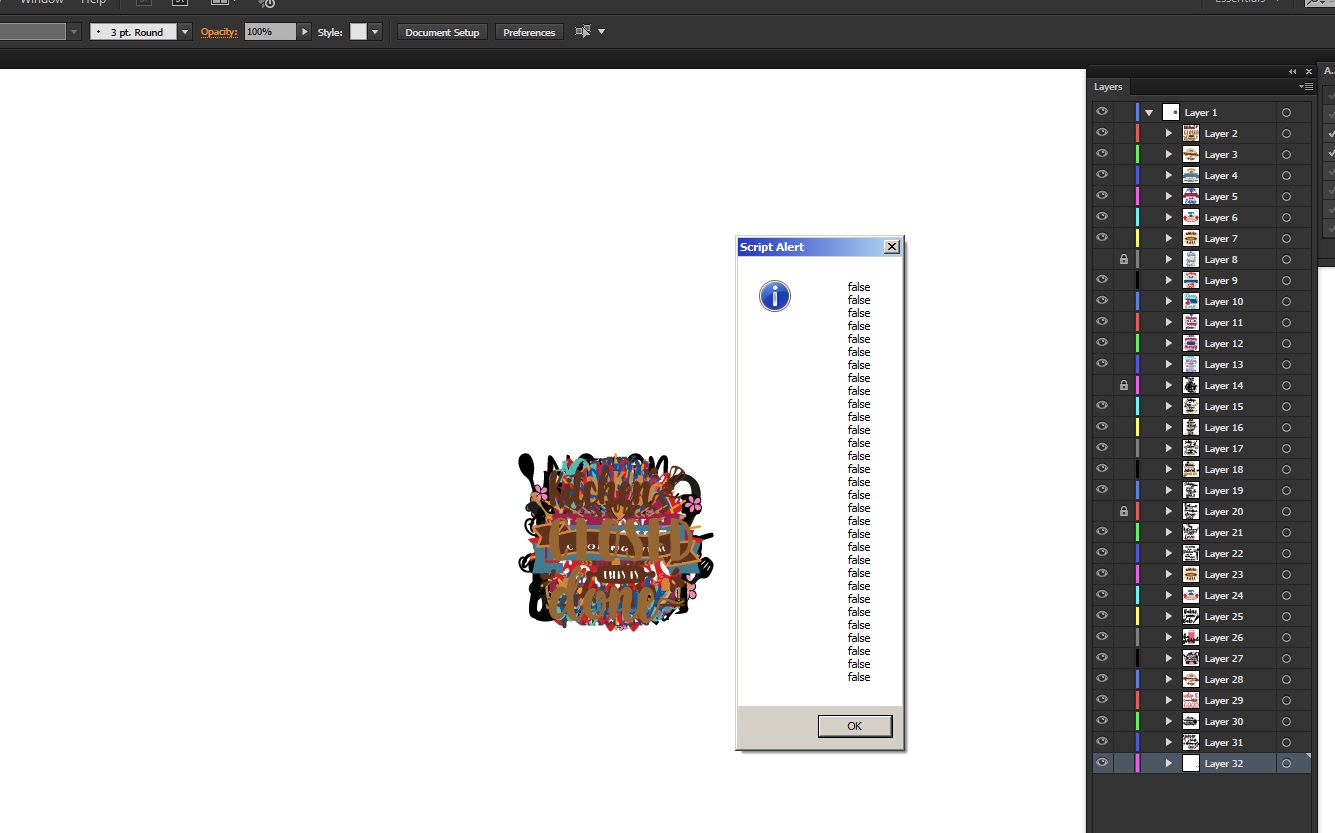Viewport: 1335px width, 833px height.
Task: Expand Layer 9 contents
Action: click(x=1168, y=281)
